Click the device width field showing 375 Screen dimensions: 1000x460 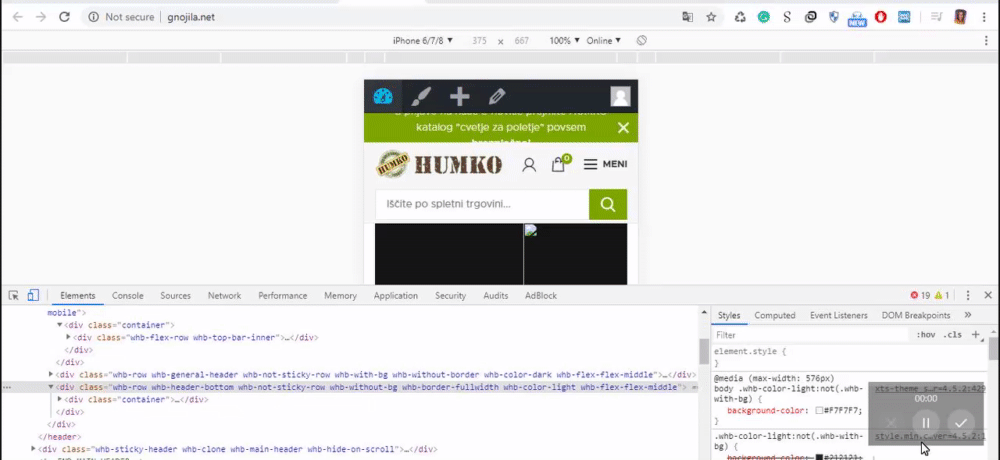(479, 40)
